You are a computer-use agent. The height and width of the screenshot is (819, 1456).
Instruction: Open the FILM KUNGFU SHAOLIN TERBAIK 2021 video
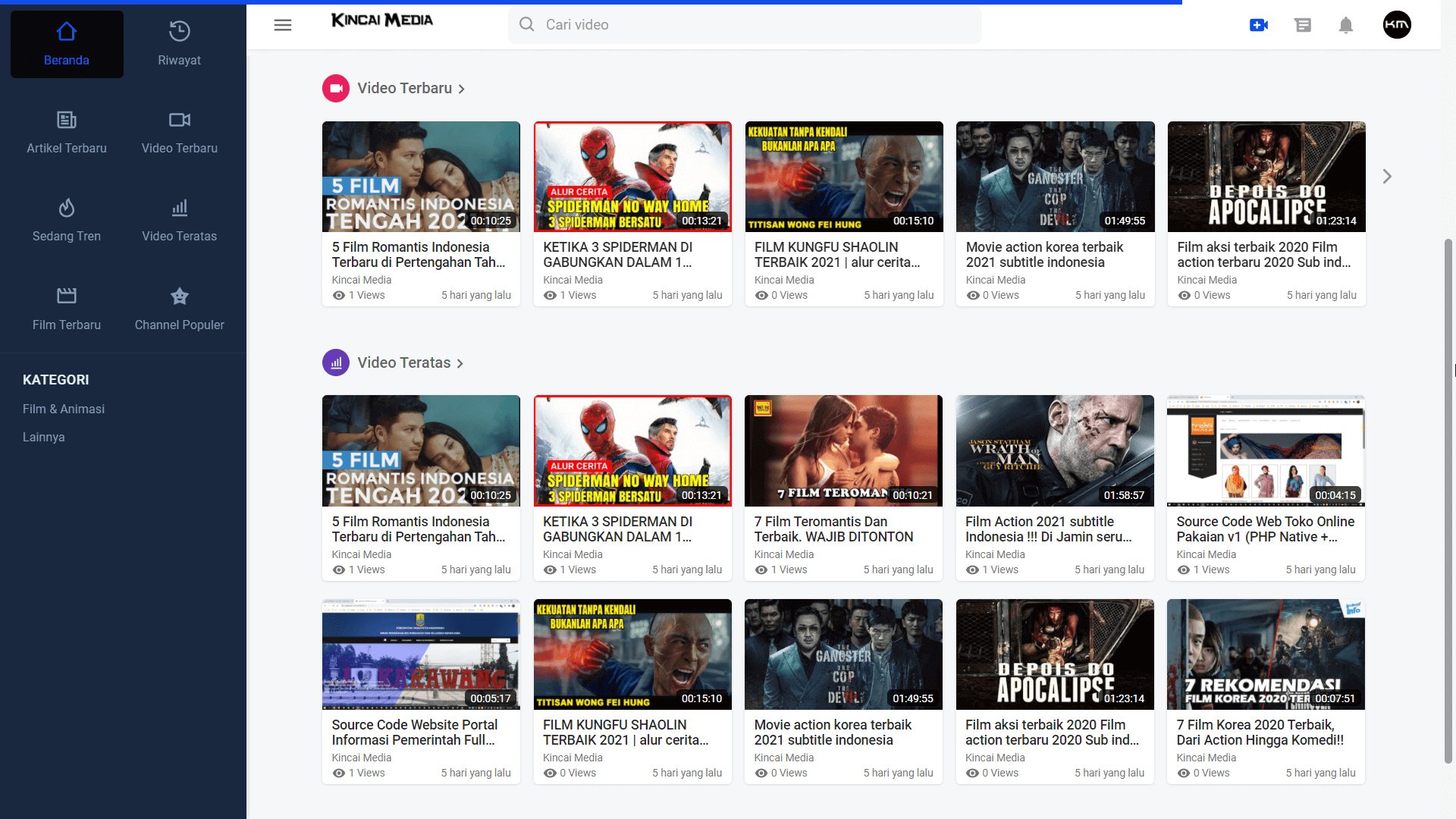tap(843, 176)
